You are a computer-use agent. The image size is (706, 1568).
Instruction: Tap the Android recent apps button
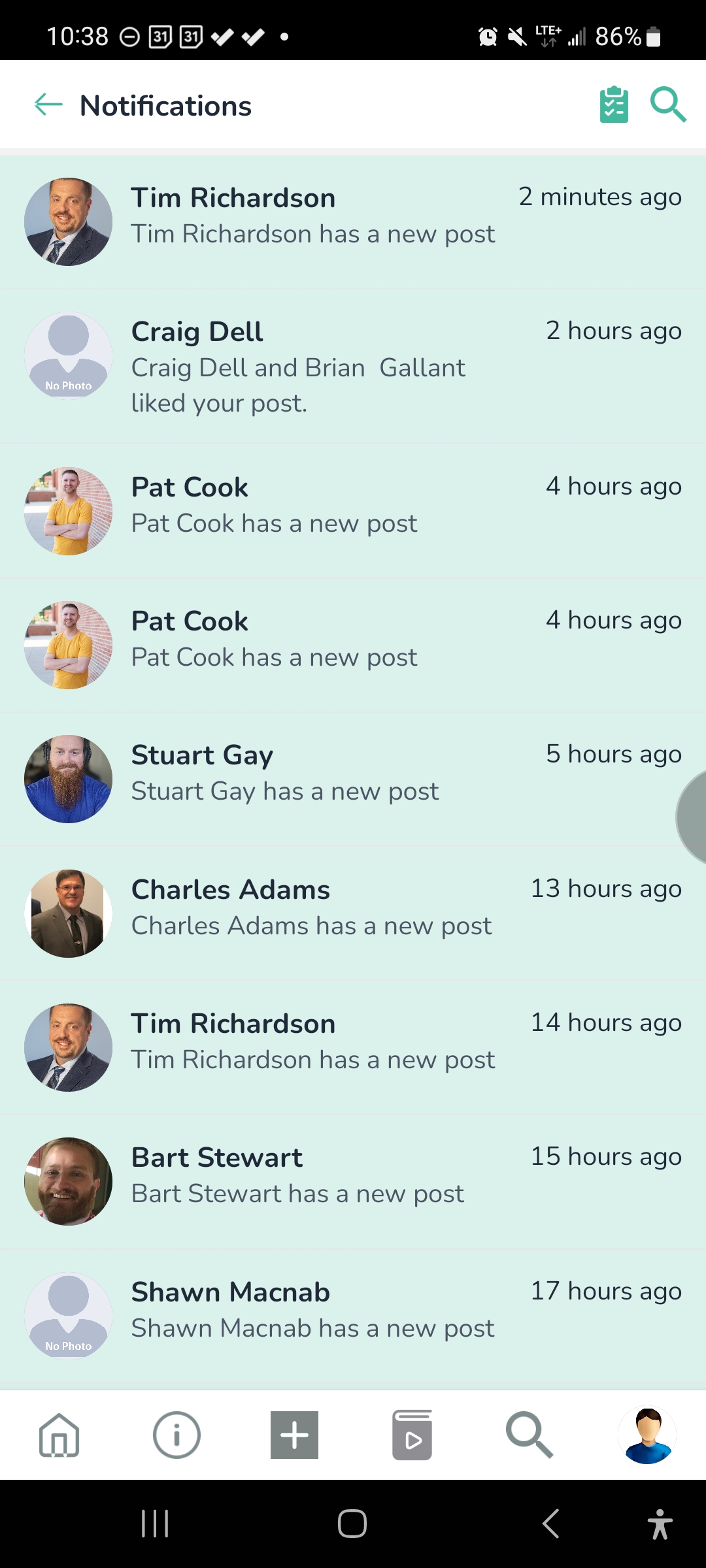pyautogui.click(x=155, y=1524)
